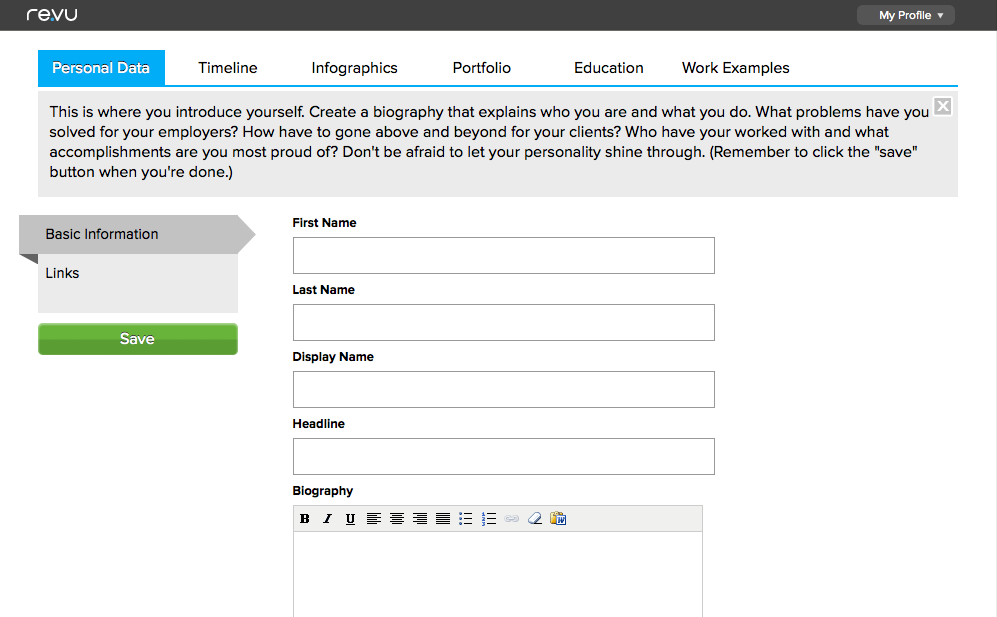Justify the biography text
This screenshot has width=997, height=617.
[x=443, y=519]
